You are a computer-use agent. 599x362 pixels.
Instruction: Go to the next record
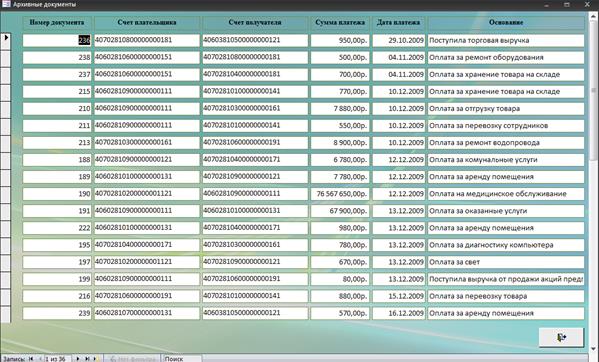(x=78, y=359)
